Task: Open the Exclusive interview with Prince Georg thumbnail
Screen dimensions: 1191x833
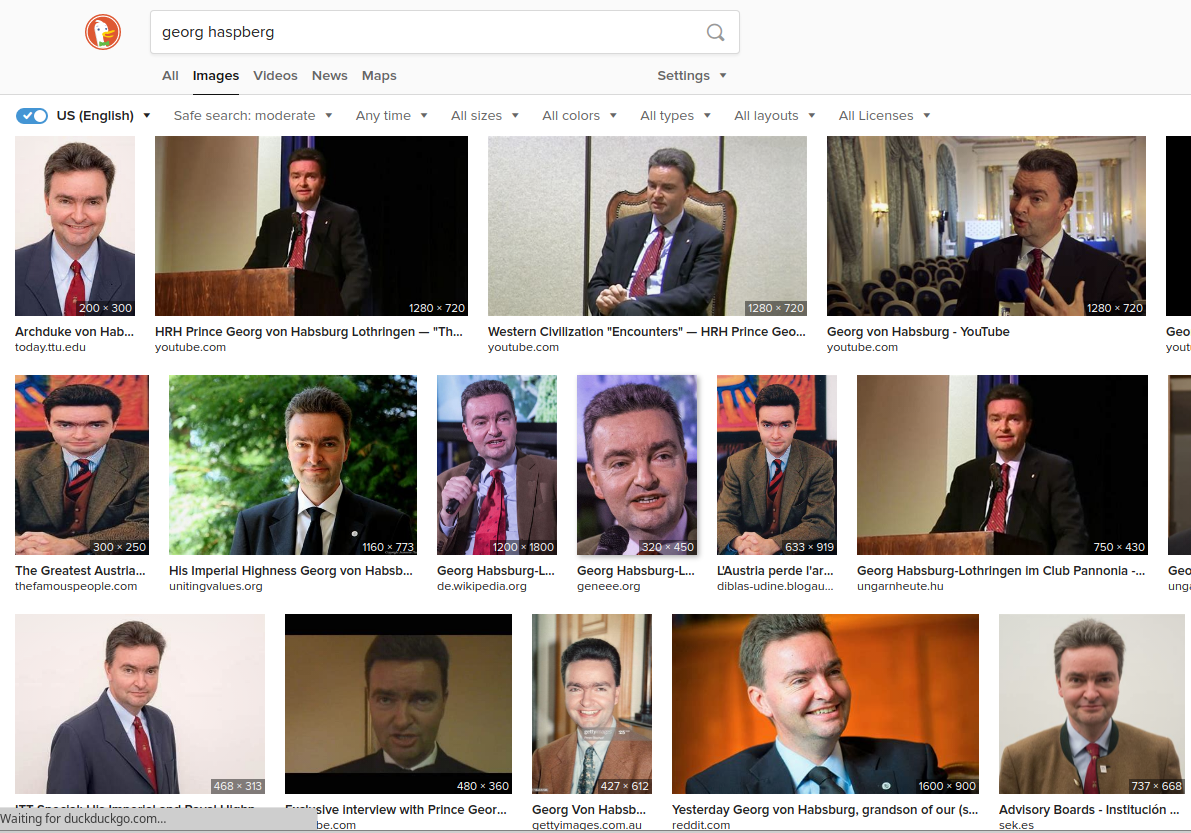Action: click(398, 704)
